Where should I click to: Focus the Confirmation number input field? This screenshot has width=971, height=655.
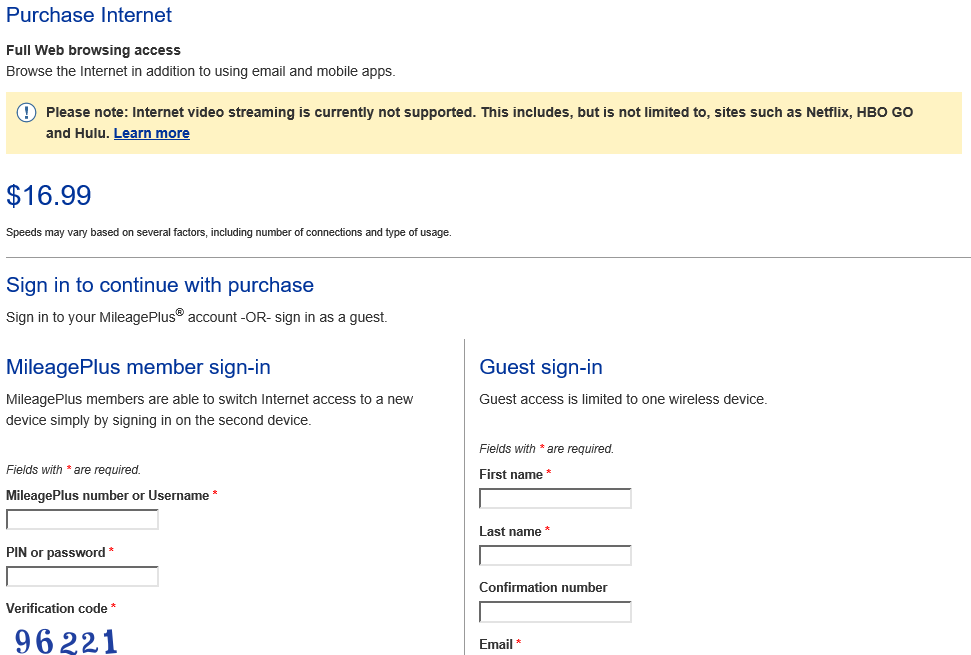555,612
